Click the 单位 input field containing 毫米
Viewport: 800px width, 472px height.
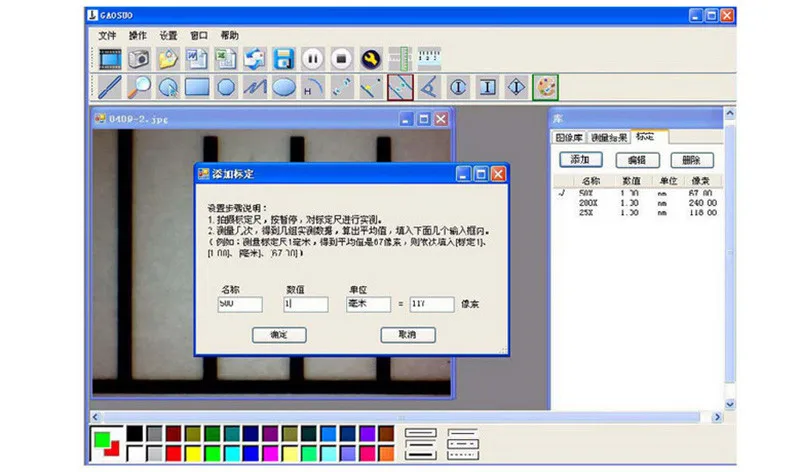click(x=368, y=304)
